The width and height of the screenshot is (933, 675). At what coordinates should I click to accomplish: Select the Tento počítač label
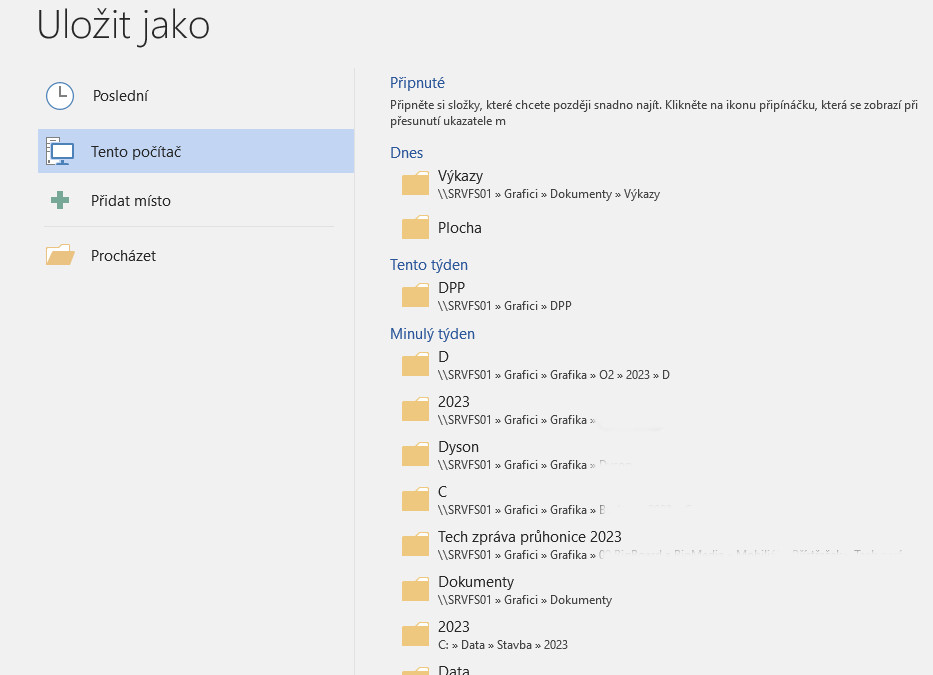point(136,152)
